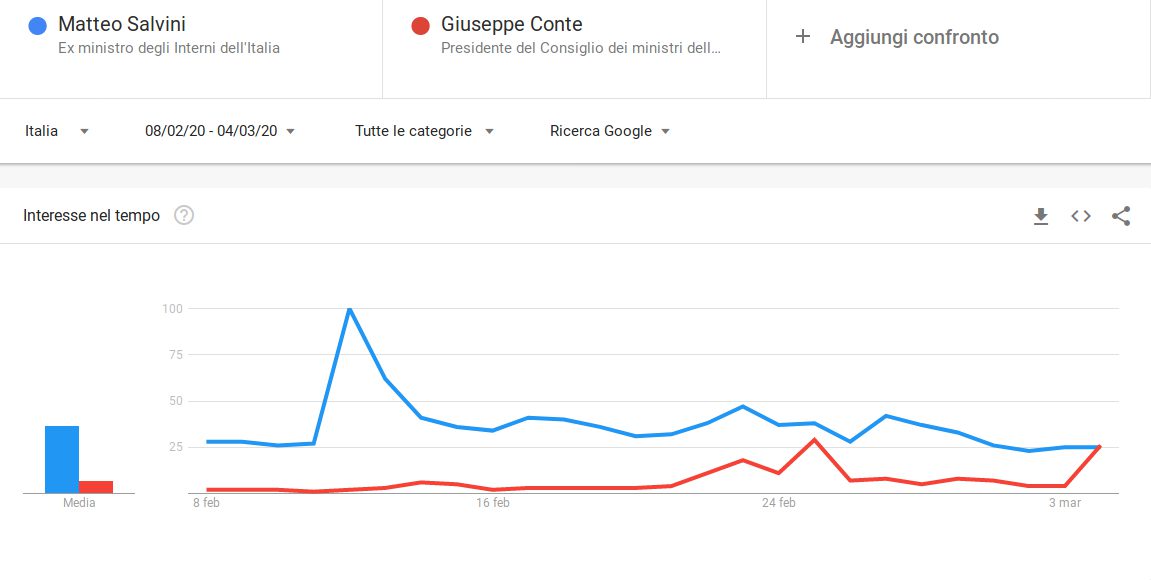Click the 16 feb axis label
This screenshot has height=580, width=1151.
tap(492, 503)
